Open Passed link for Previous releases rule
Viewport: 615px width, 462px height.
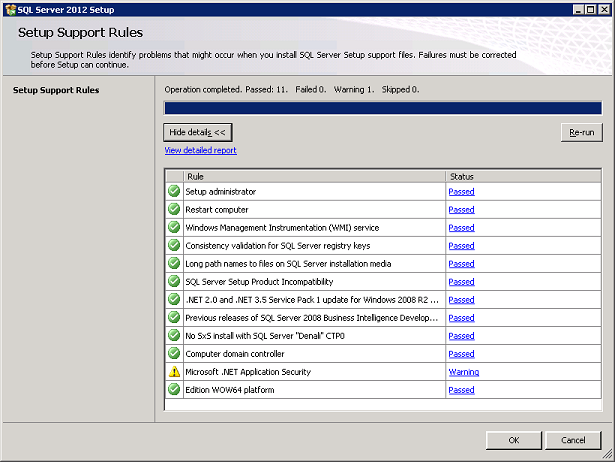[461, 318]
